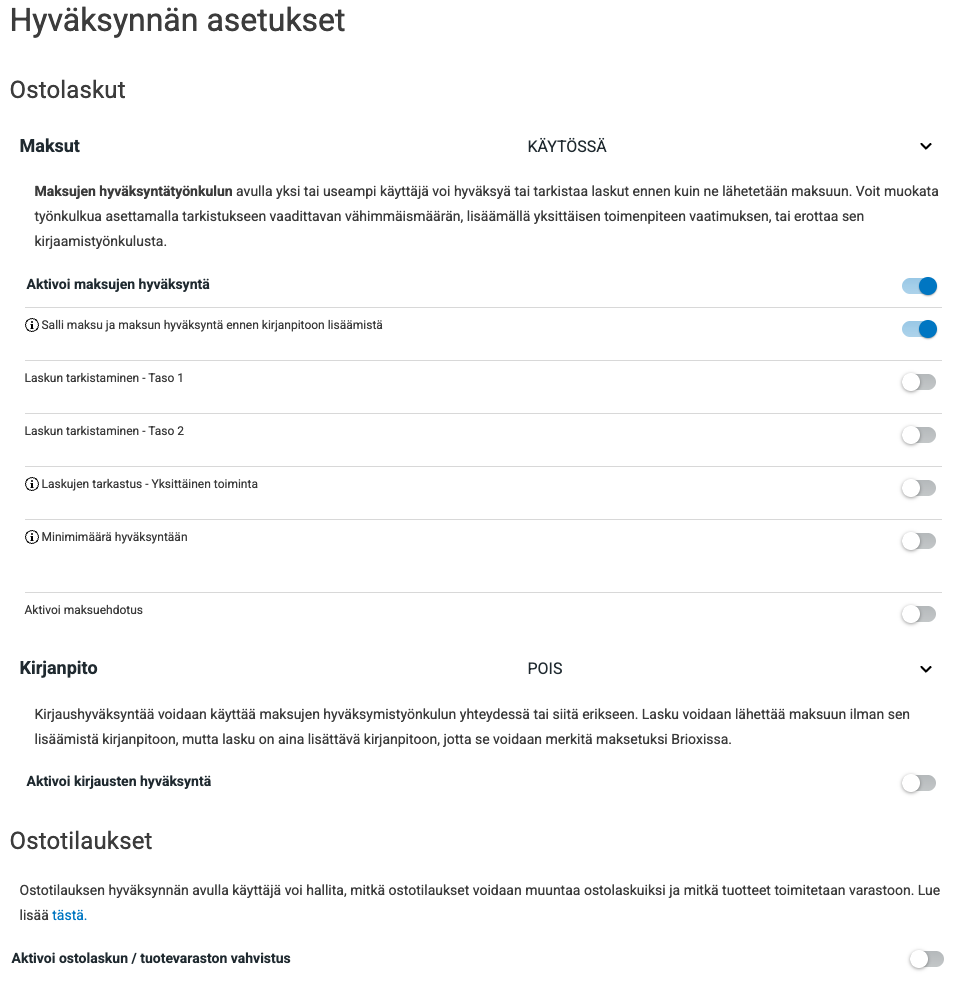Disable "Aktivoi maksujen hyväksyntä" toggle
This screenshot has width=965, height=982.
pyautogui.click(x=919, y=286)
